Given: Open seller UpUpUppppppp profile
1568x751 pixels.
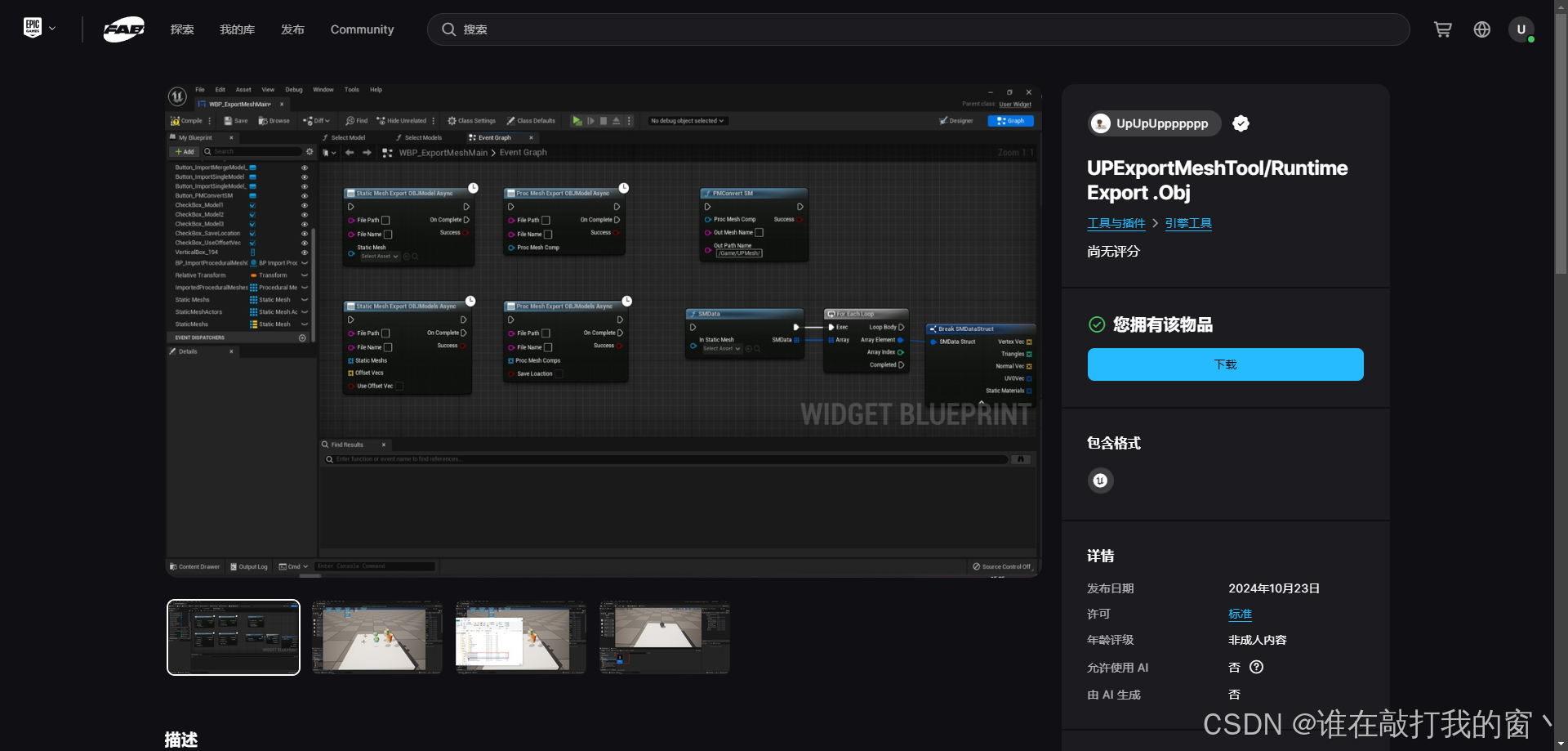Looking at the screenshot, I should click(1154, 123).
